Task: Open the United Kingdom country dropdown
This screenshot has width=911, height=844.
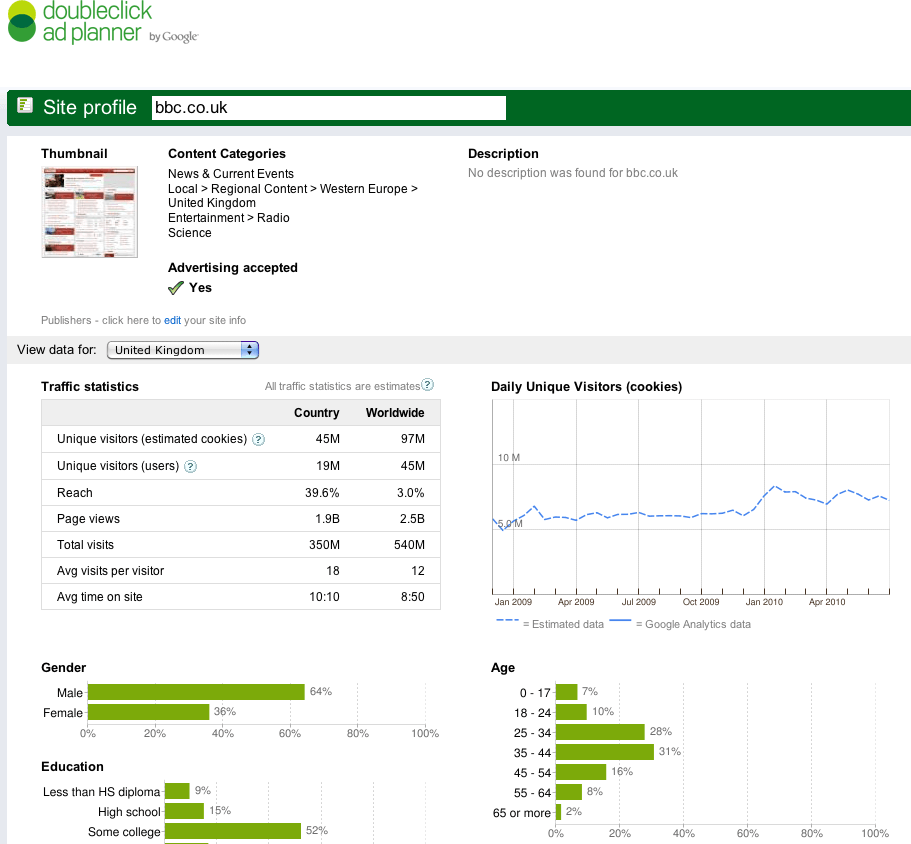Action: tap(182, 350)
